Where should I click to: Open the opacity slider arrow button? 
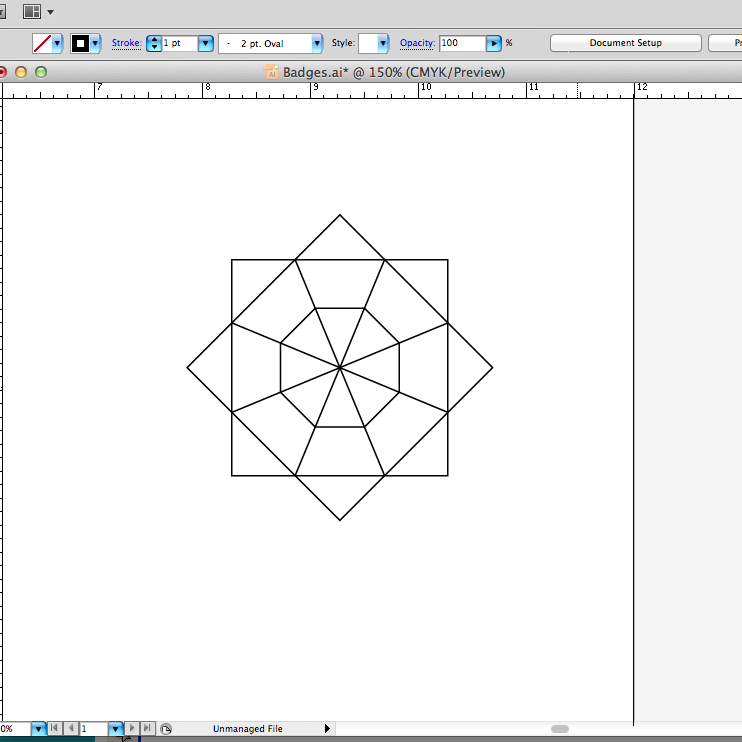[x=494, y=44]
